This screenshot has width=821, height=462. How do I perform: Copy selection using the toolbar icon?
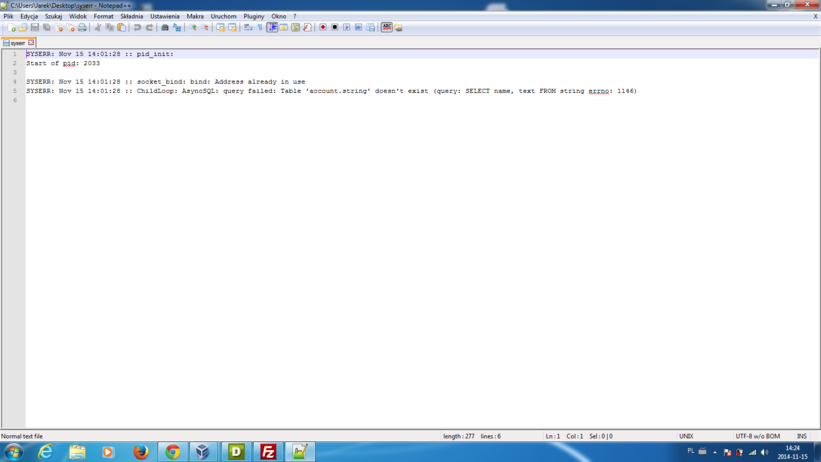pos(109,28)
